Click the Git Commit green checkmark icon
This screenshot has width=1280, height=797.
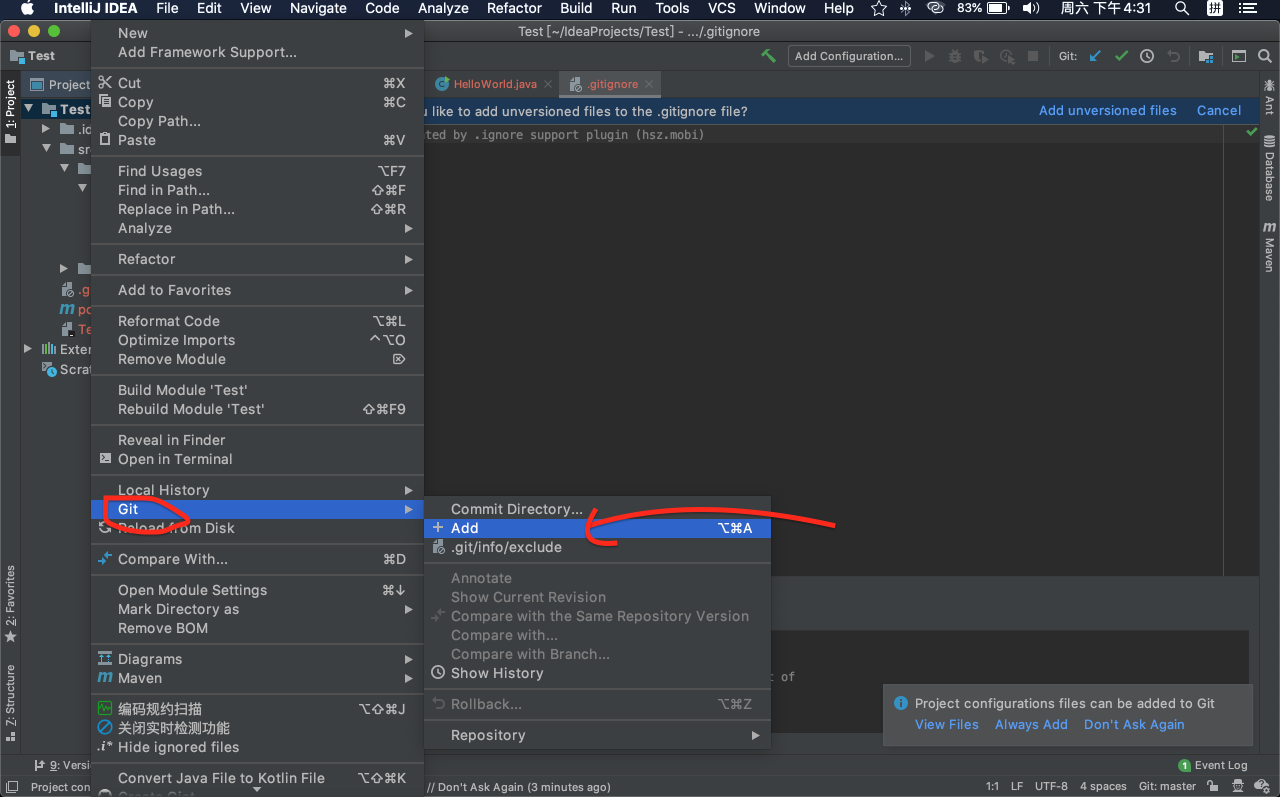(1121, 56)
